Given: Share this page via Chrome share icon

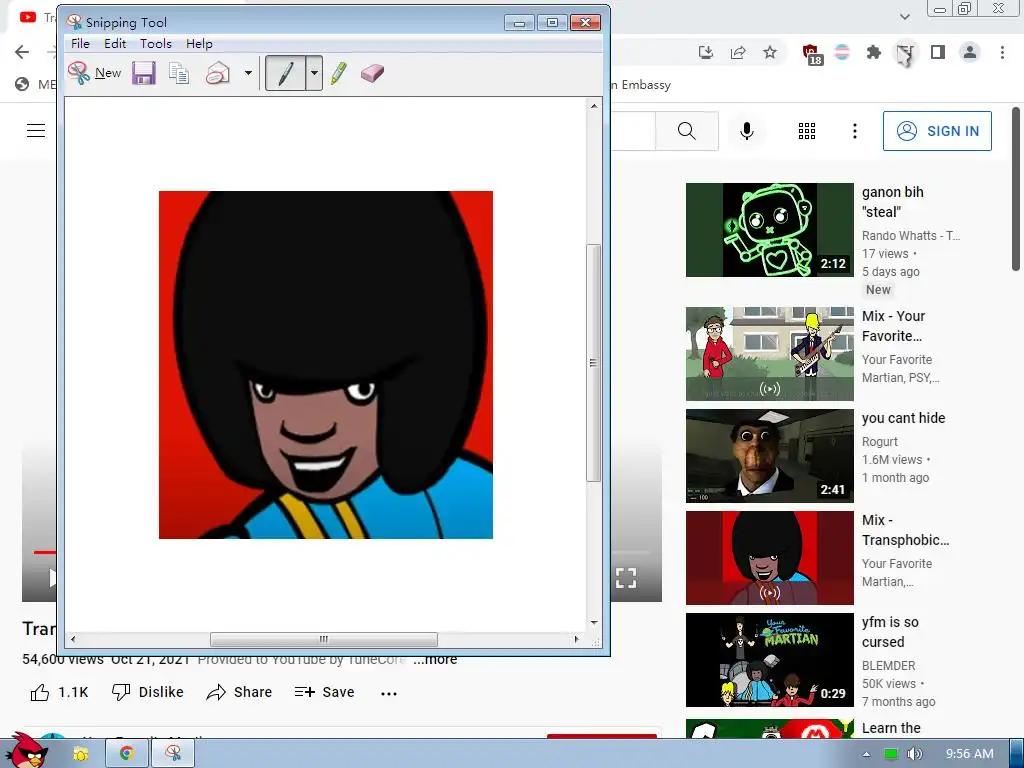Looking at the screenshot, I should pos(738,52).
